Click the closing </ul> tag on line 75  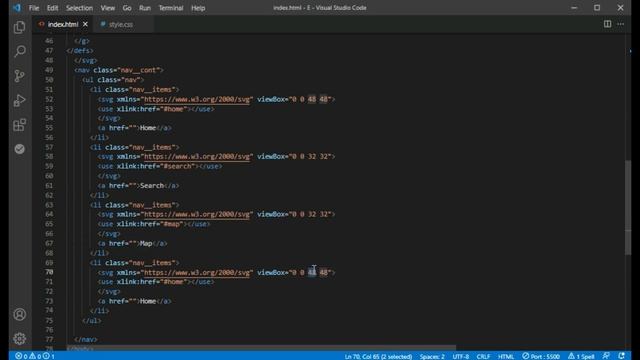[x=91, y=321]
